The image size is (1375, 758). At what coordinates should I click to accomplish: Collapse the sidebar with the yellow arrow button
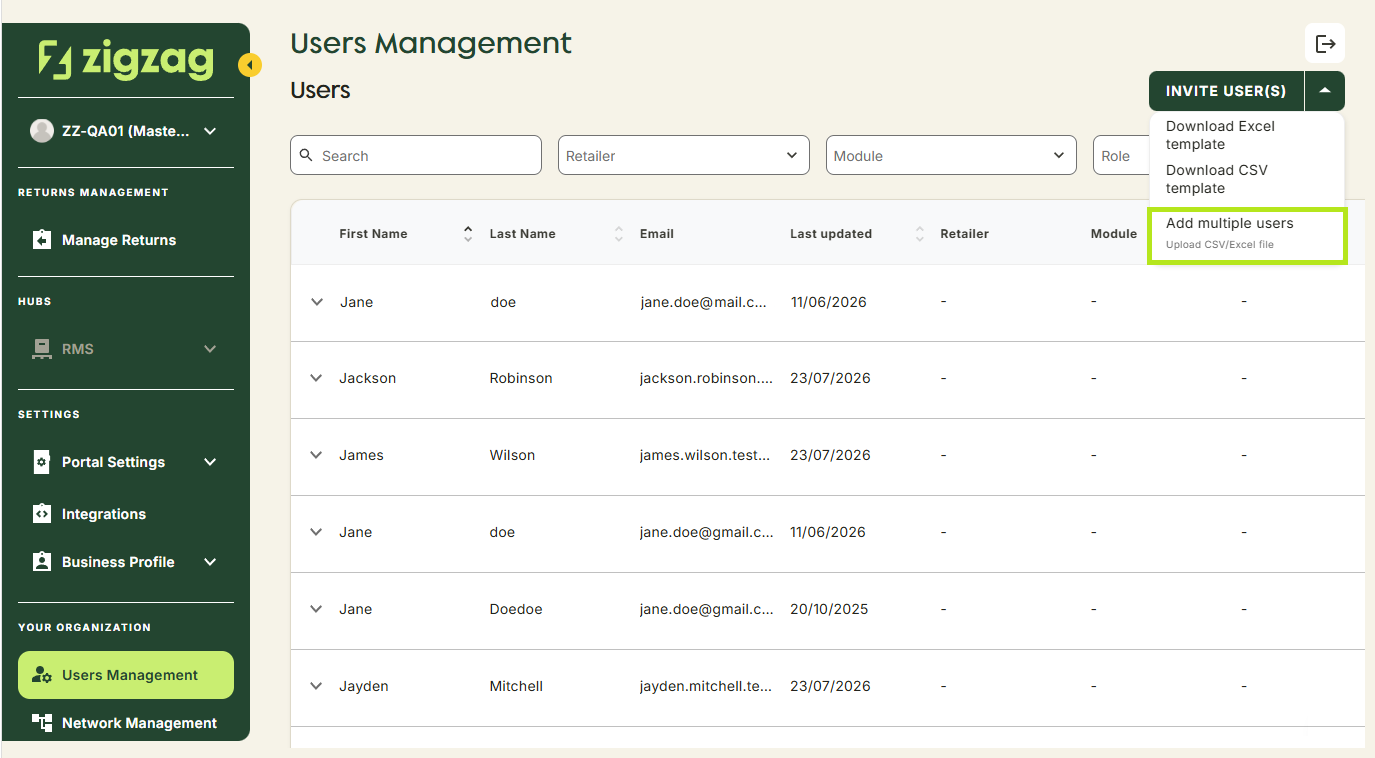pos(249,66)
